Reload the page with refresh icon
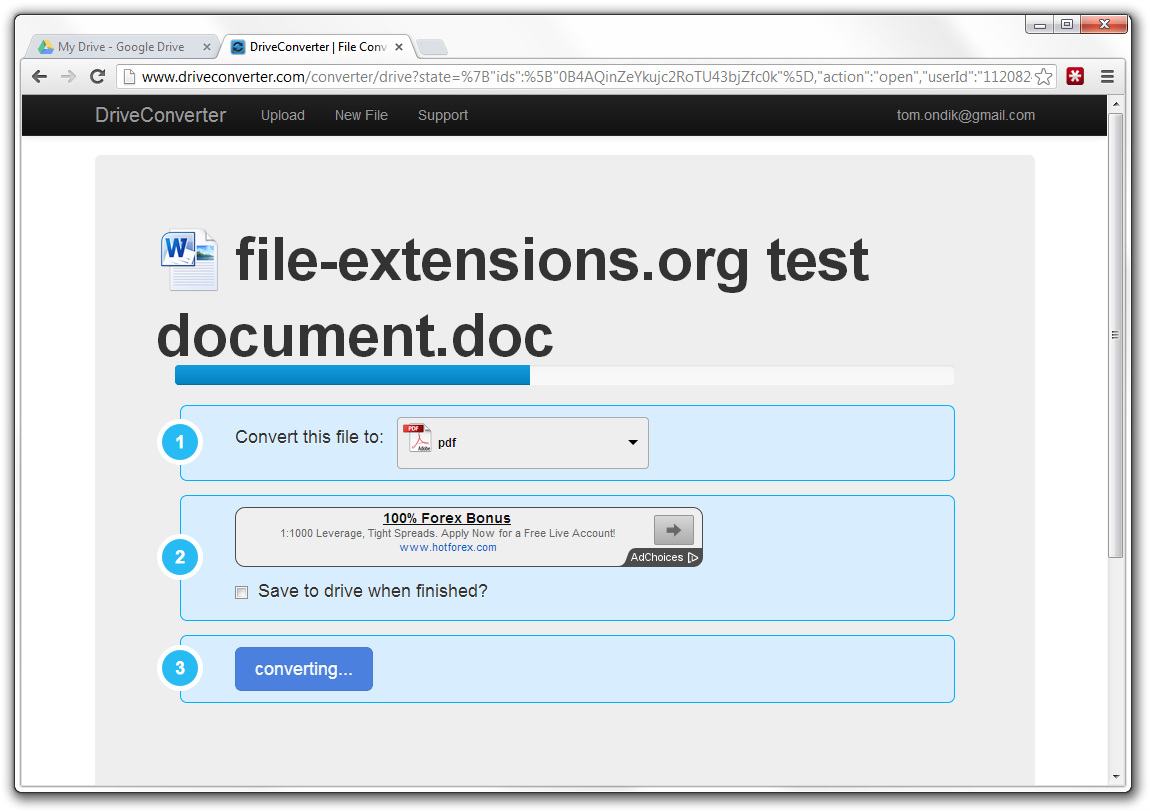The height and width of the screenshot is (811, 1150). click(97, 76)
